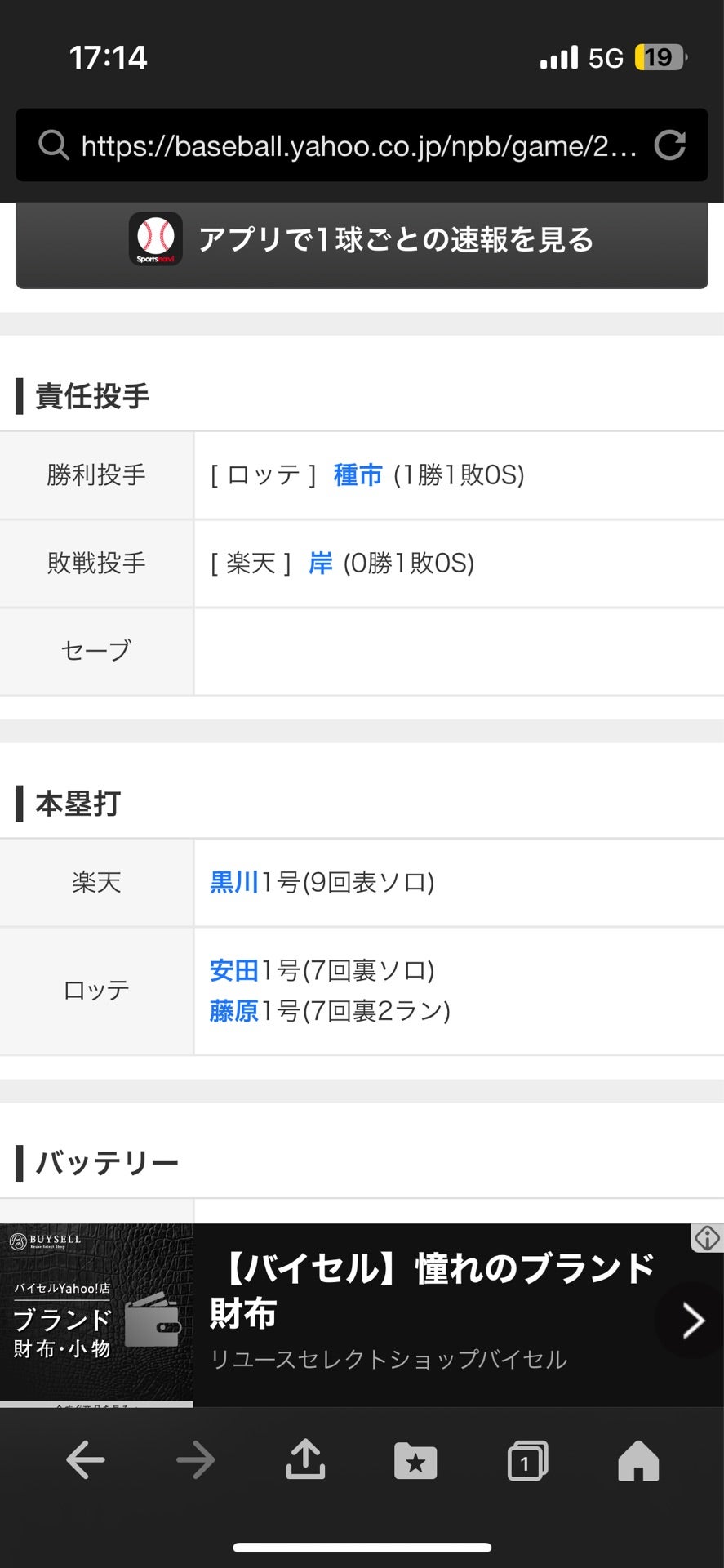Open the bookmarks folder icon
This screenshot has height=1568, width=724.
415,1459
